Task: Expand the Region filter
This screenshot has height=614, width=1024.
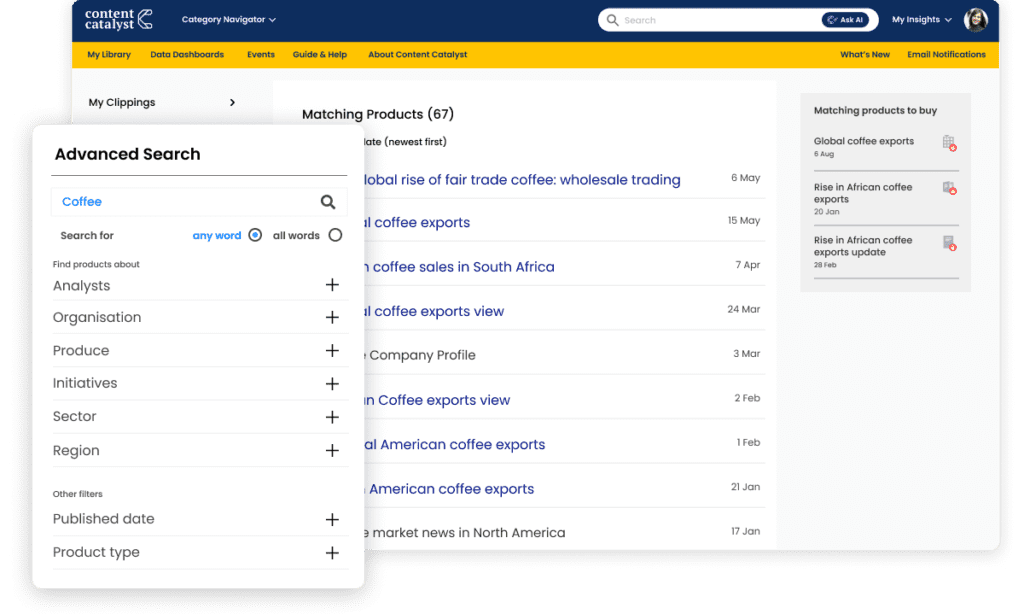Action: (x=332, y=451)
